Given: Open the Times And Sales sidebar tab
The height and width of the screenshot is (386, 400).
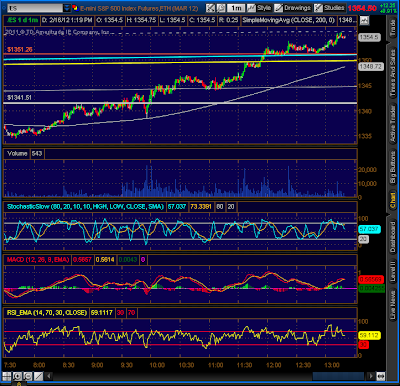Looking at the screenshot, I should click(x=393, y=73).
